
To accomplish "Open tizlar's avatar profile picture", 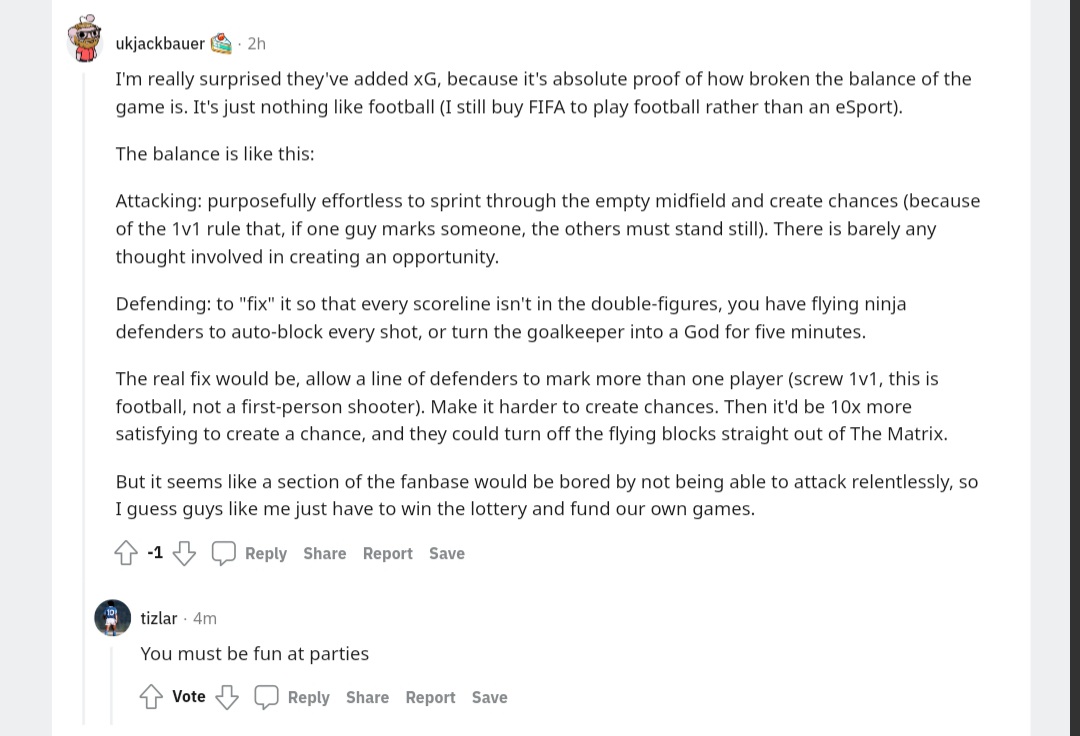I will click(112, 618).
